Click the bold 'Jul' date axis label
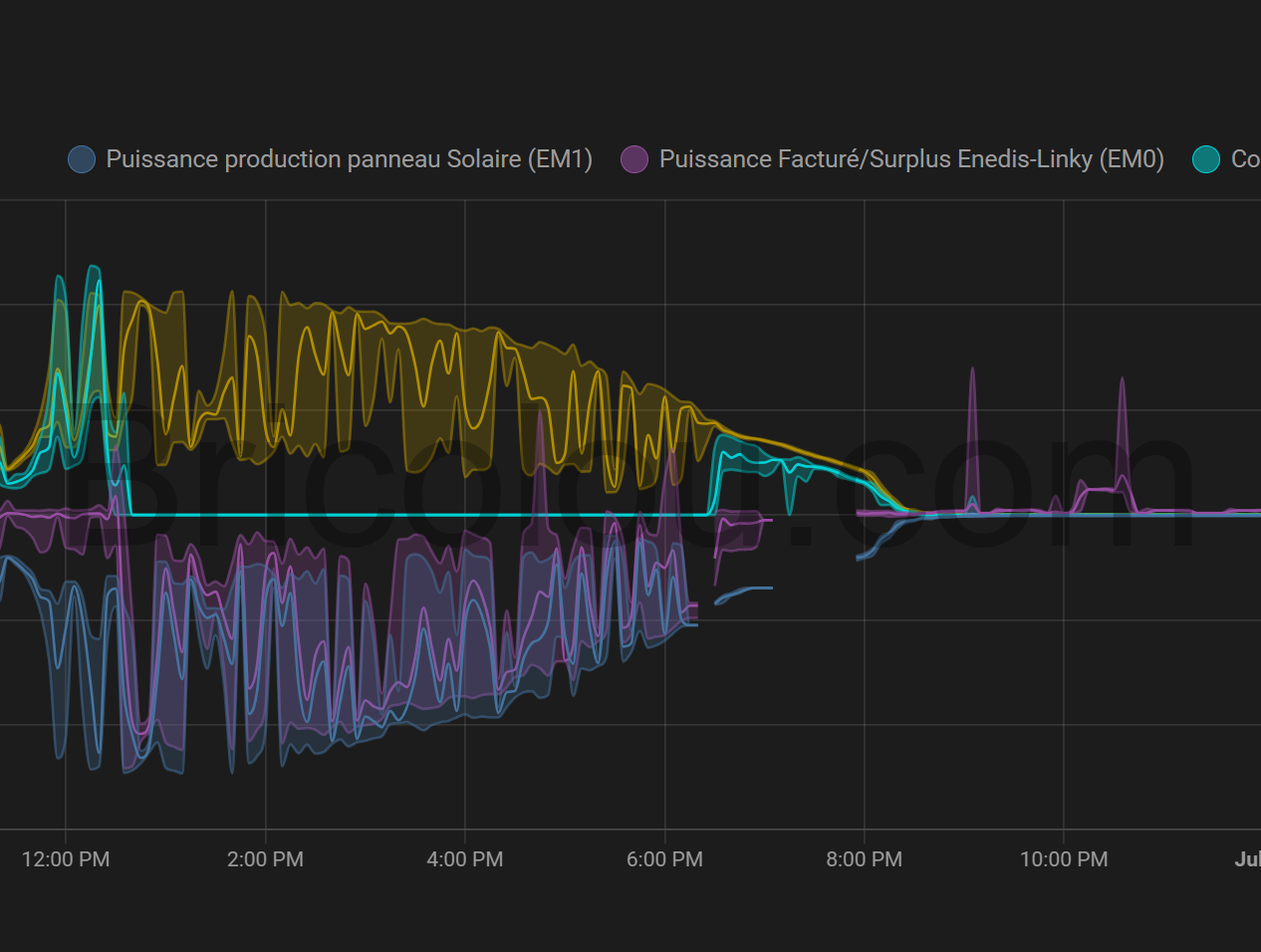 [1247, 859]
